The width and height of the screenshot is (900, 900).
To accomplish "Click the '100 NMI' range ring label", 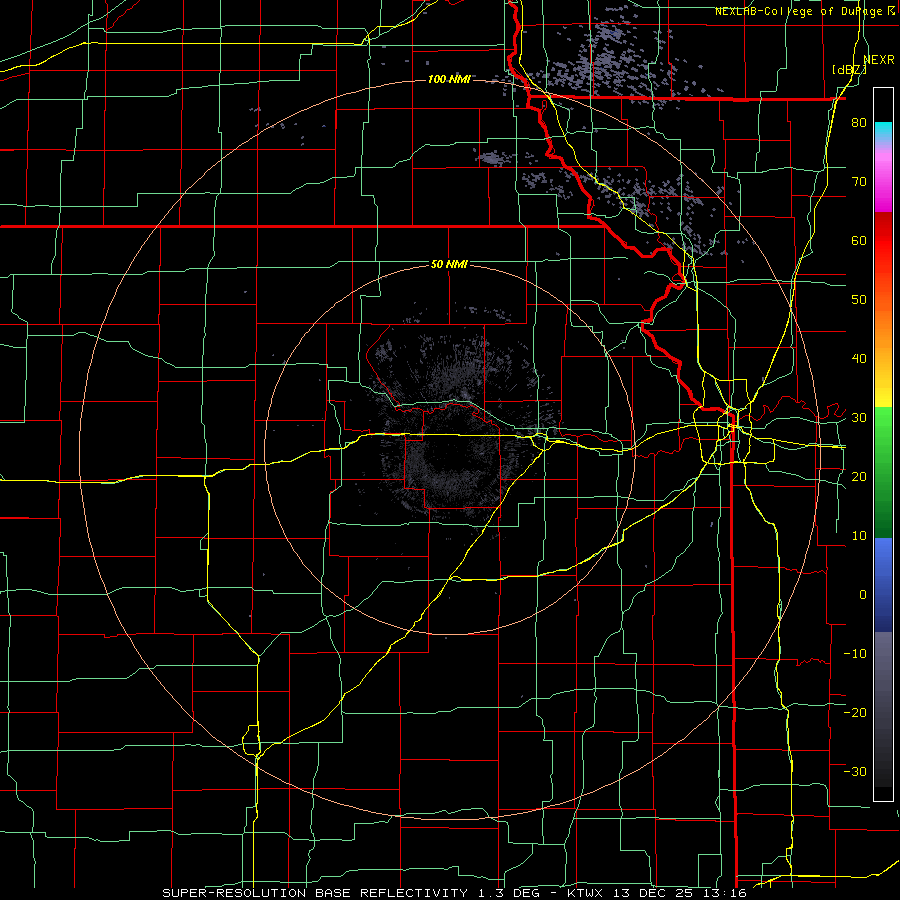I will 449,79.
